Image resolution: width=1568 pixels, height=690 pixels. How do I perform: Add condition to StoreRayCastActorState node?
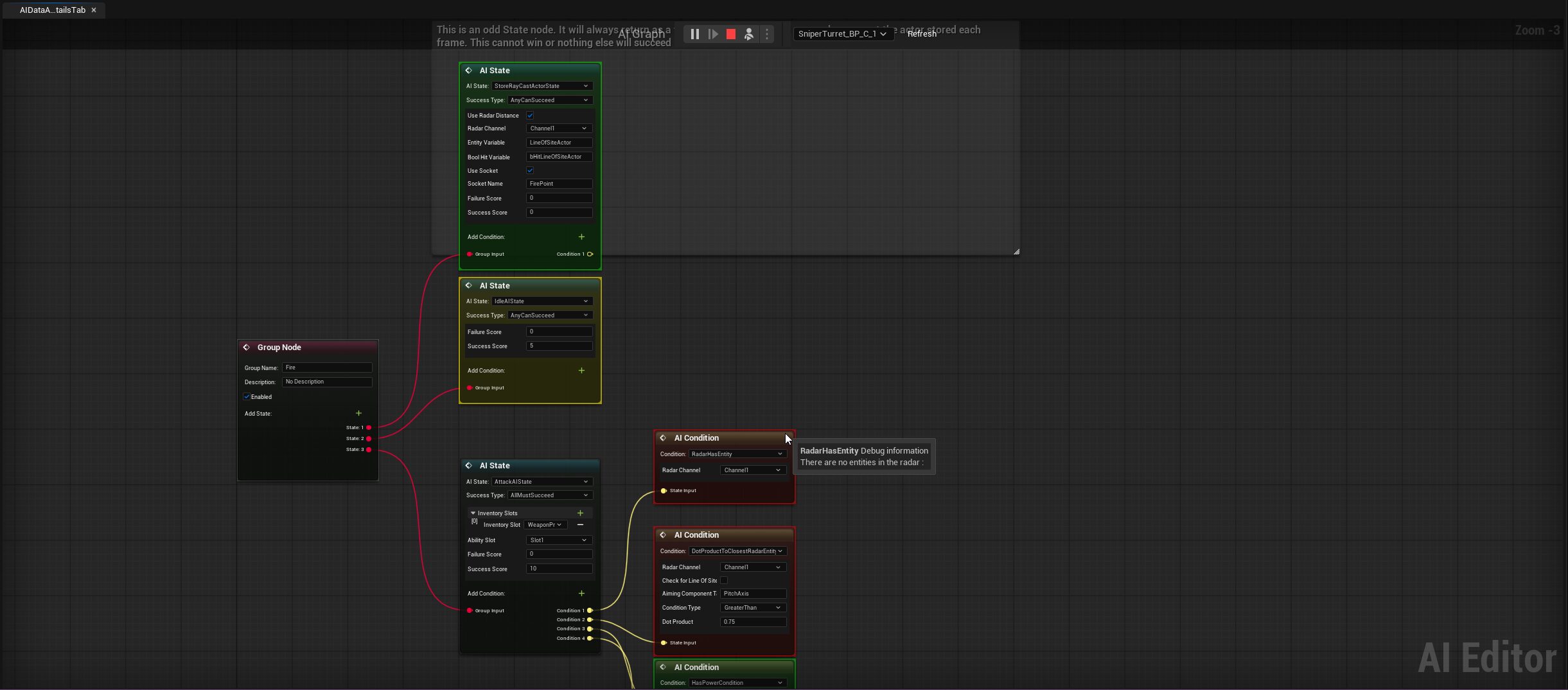click(x=581, y=237)
